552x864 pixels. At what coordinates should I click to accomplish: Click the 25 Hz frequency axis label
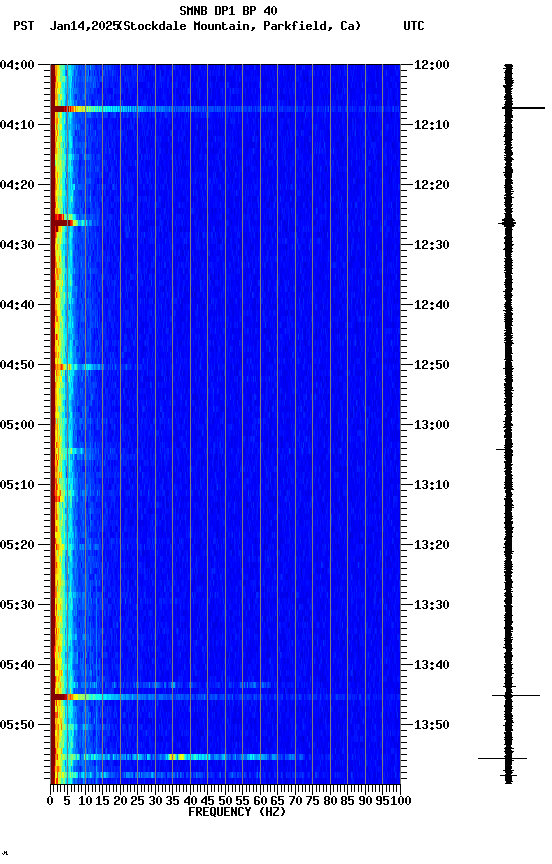click(137, 801)
